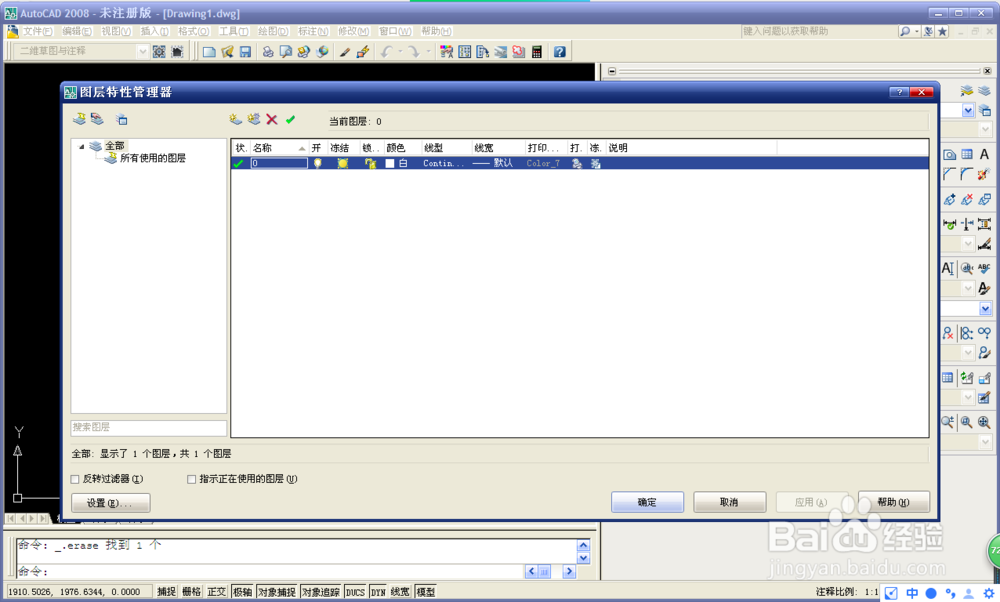Toggle 正交 ortho mode in status bar
1000x602 pixels.
coord(216,592)
